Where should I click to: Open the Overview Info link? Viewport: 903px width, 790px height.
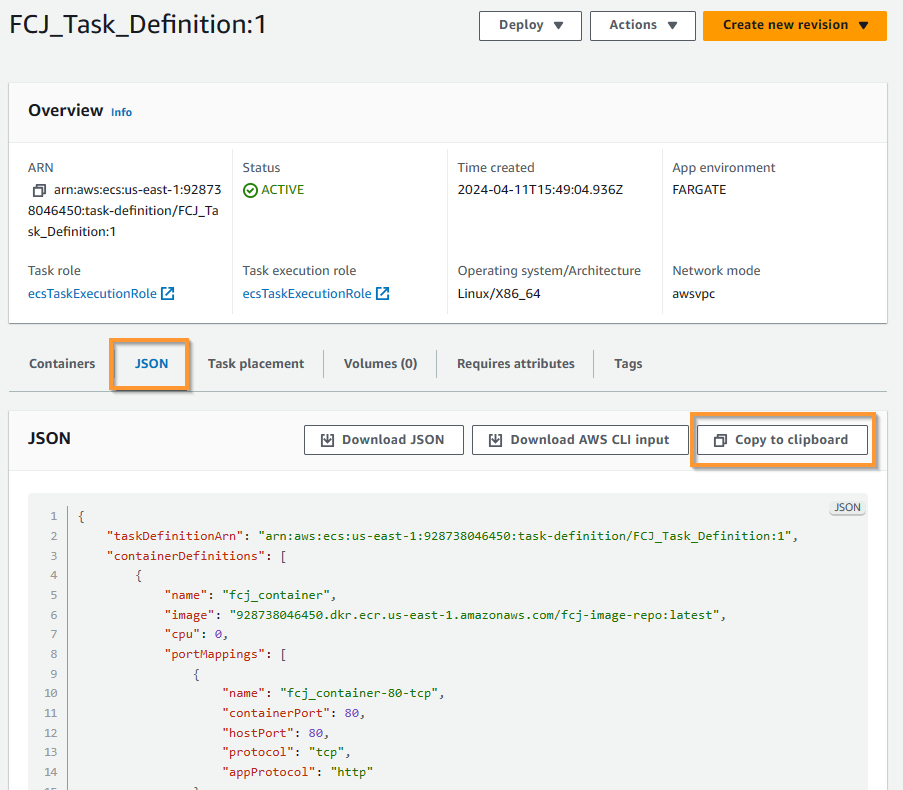point(122,112)
